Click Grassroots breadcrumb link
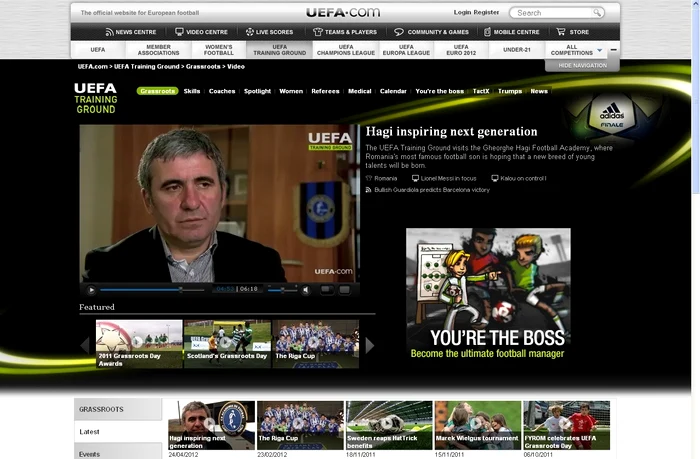Viewport: 700px width, 459px height. click(203, 67)
